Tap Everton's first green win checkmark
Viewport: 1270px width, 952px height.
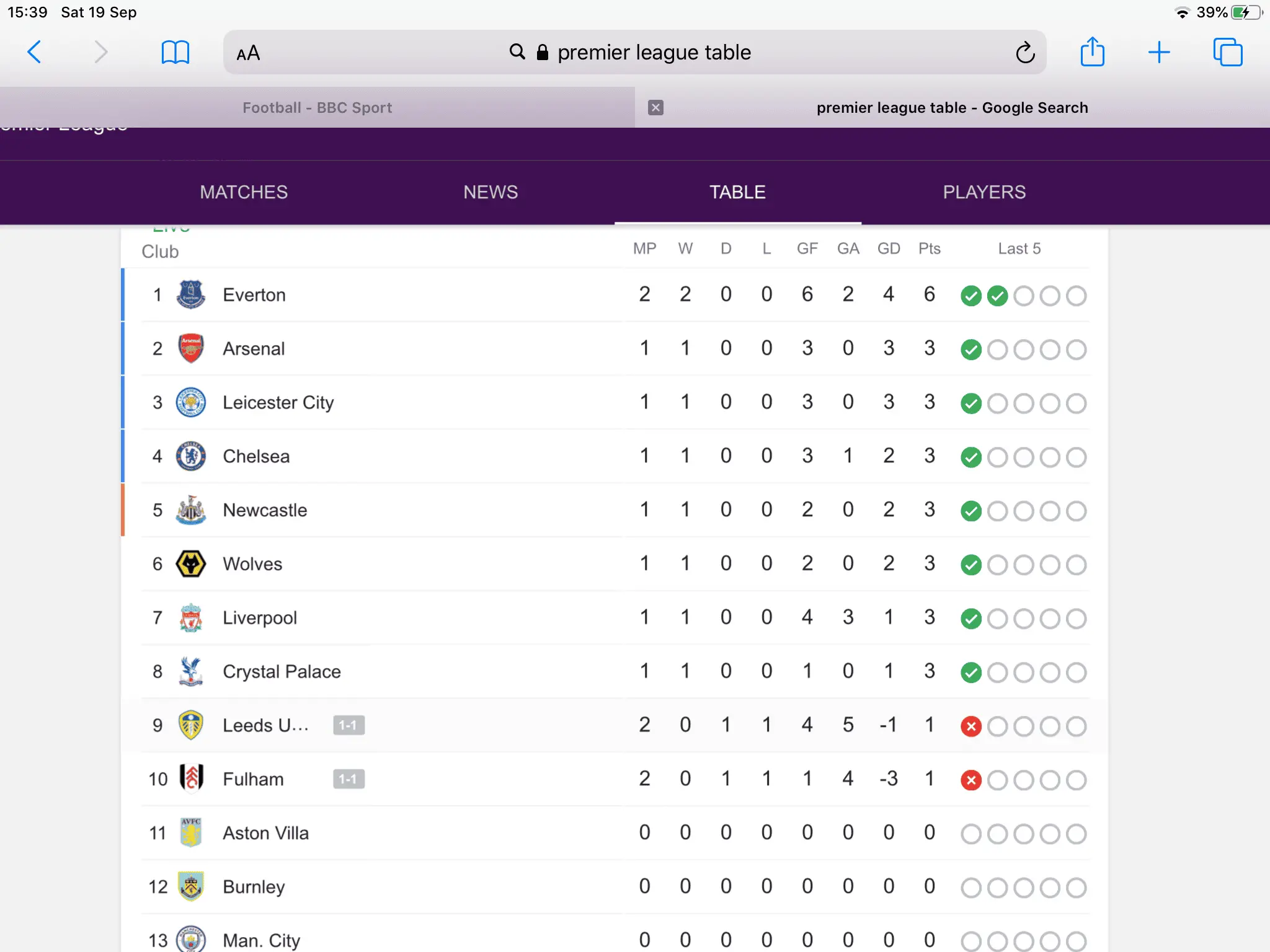(970, 296)
